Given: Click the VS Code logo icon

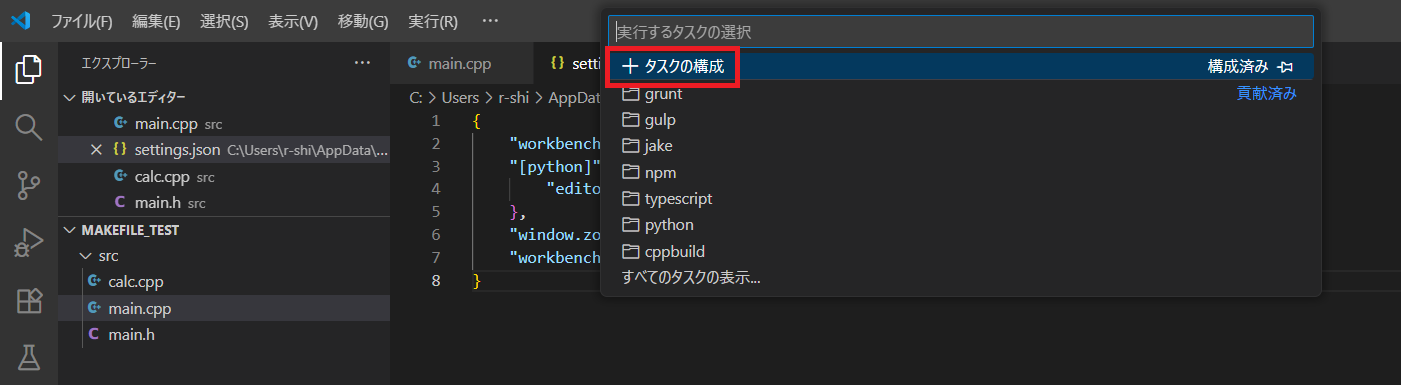Looking at the screenshot, I should pyautogui.click(x=22, y=21).
